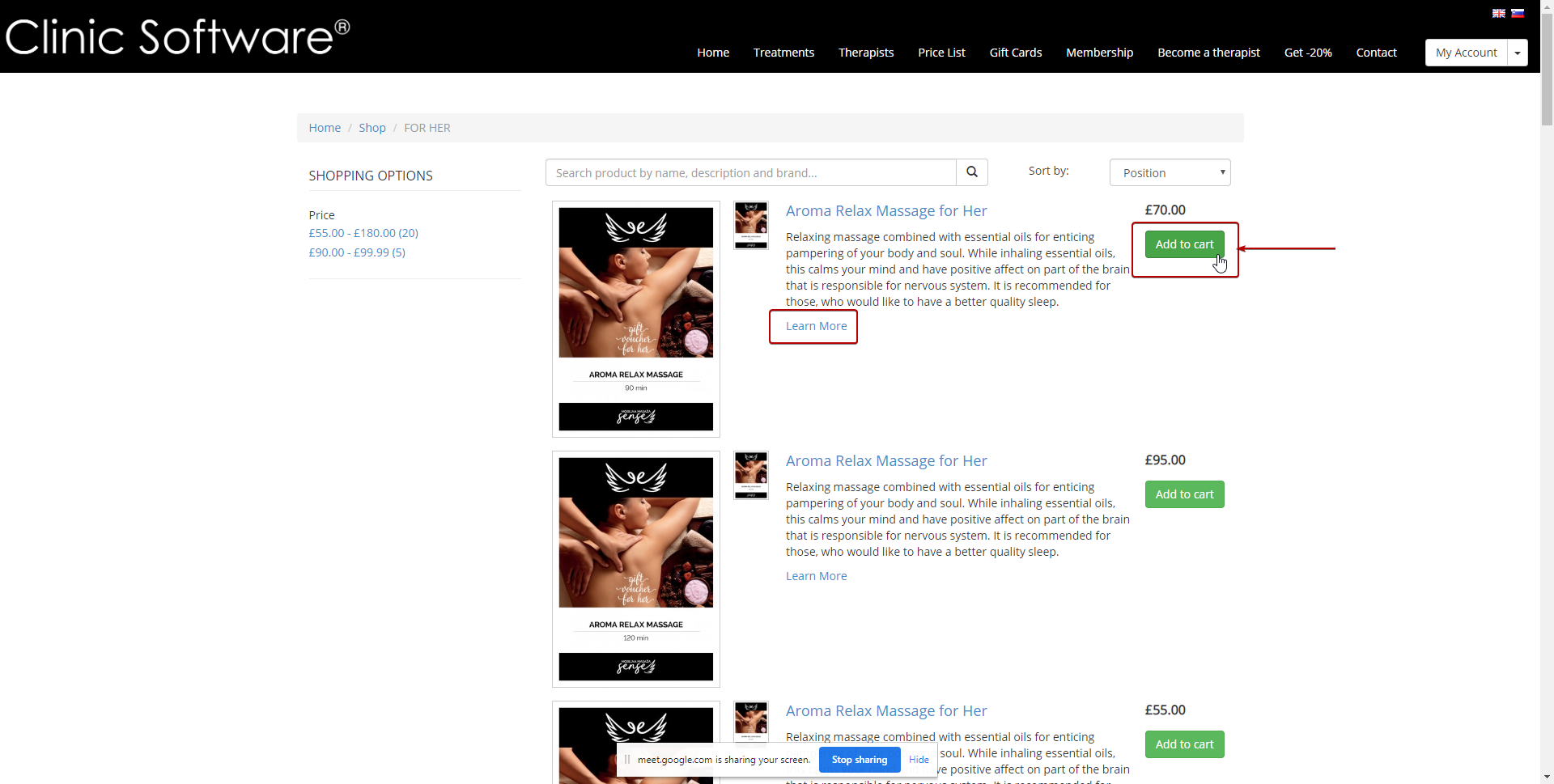Filter by price £90.00 - £99.99

(357, 252)
